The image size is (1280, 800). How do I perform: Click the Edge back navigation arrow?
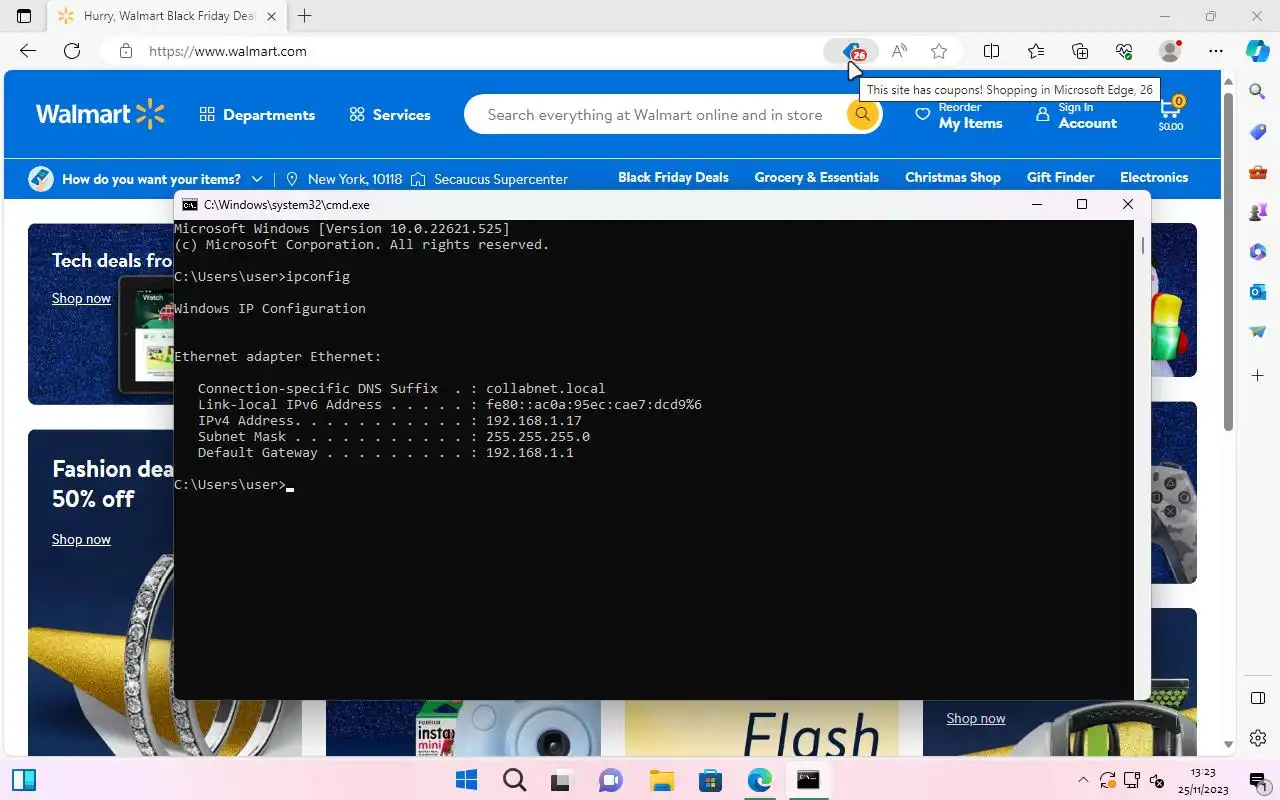click(28, 51)
